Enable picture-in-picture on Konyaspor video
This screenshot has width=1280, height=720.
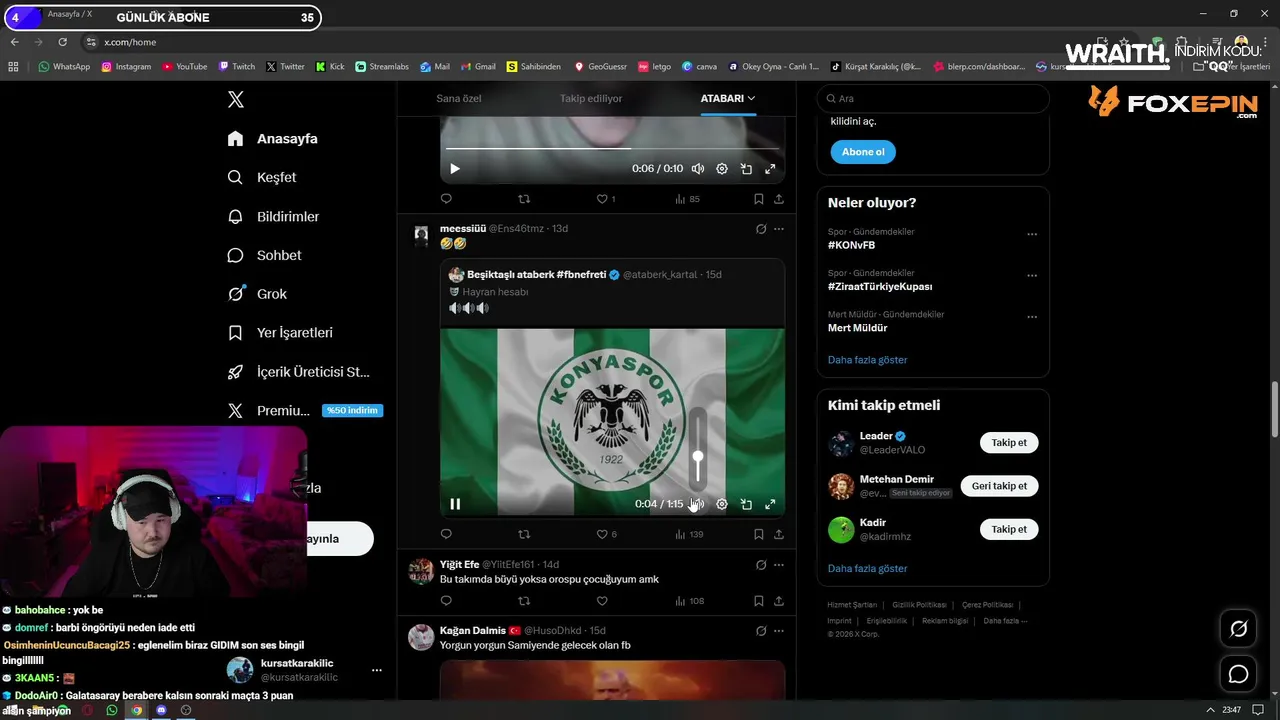[746, 504]
